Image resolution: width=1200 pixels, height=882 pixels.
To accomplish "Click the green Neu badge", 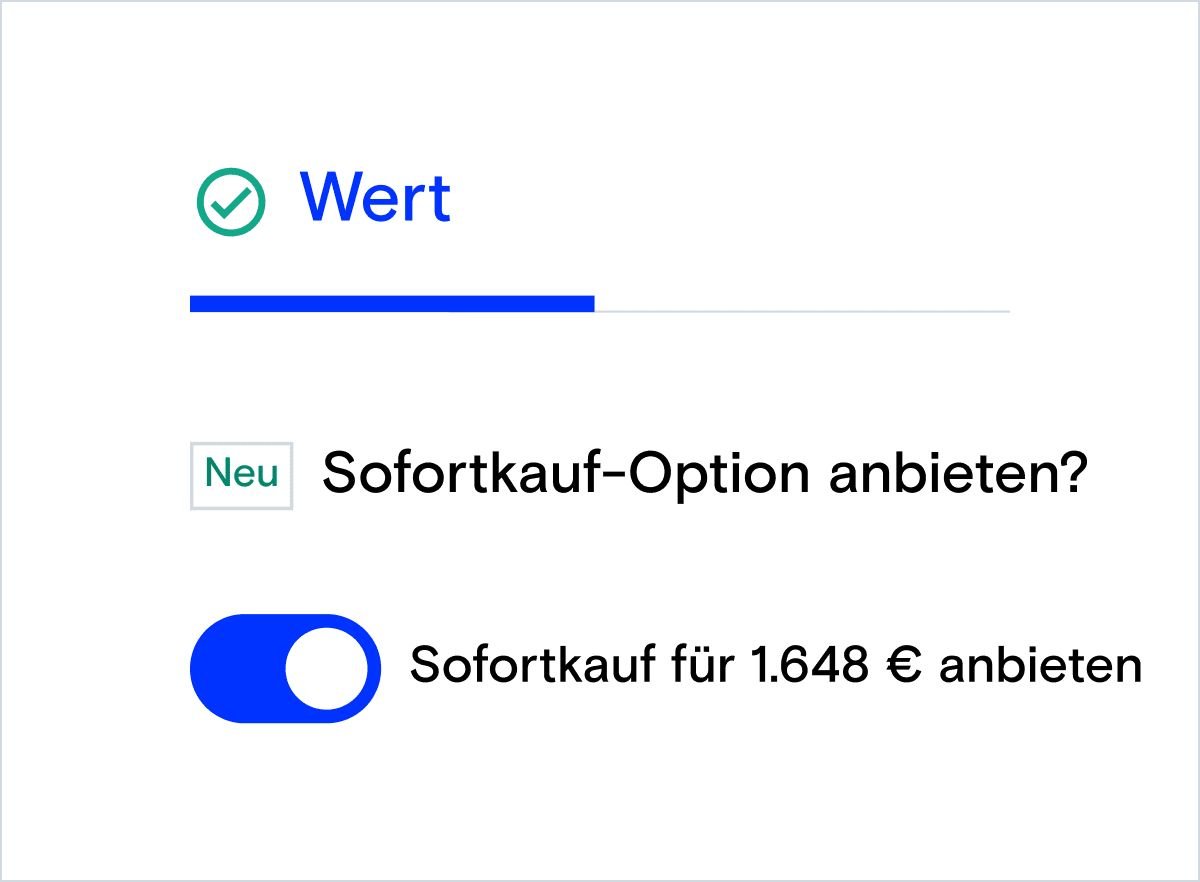I will (242, 475).
